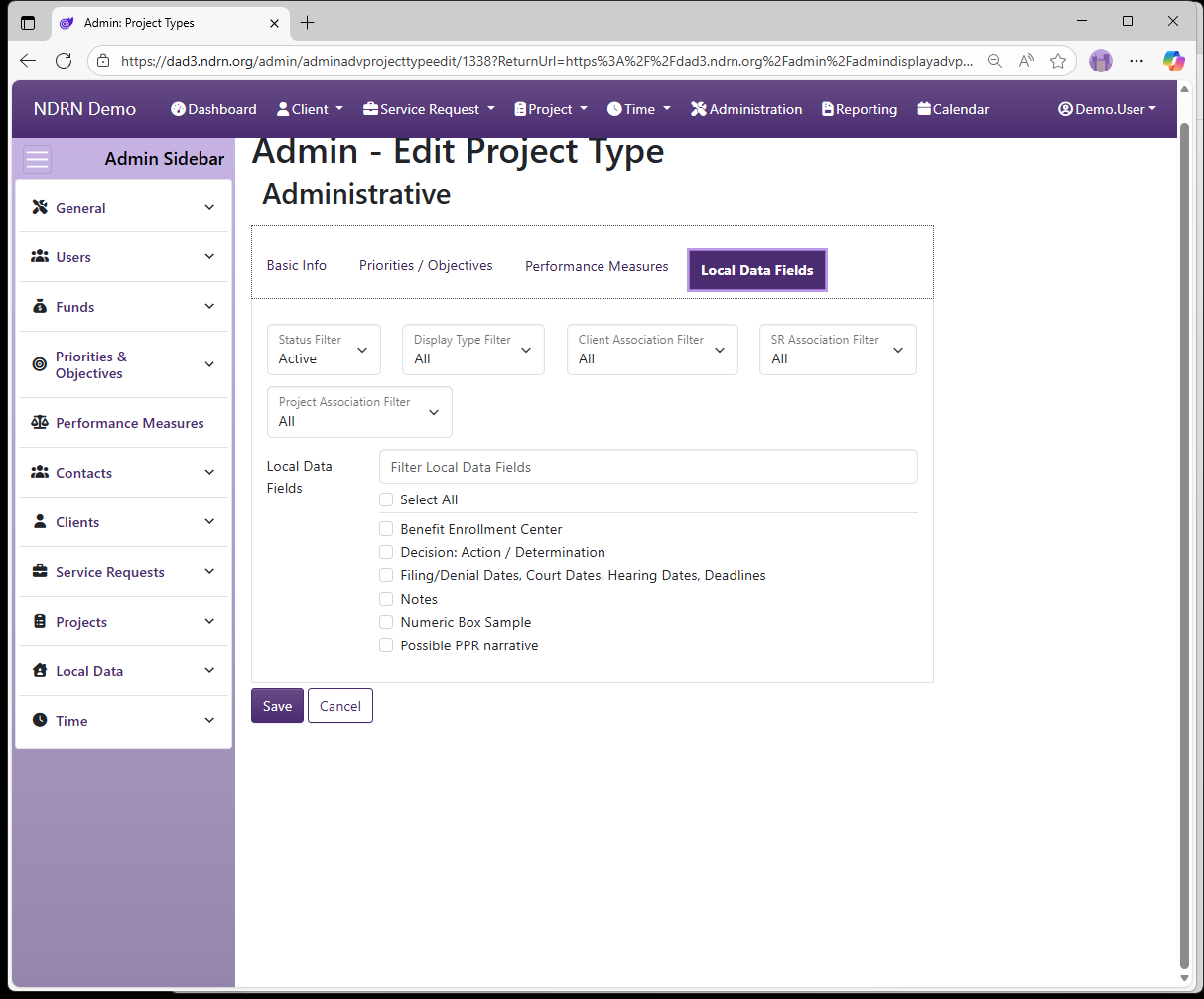View site information lock icon
Image resolution: width=1204 pixels, height=999 pixels.
click(103, 61)
